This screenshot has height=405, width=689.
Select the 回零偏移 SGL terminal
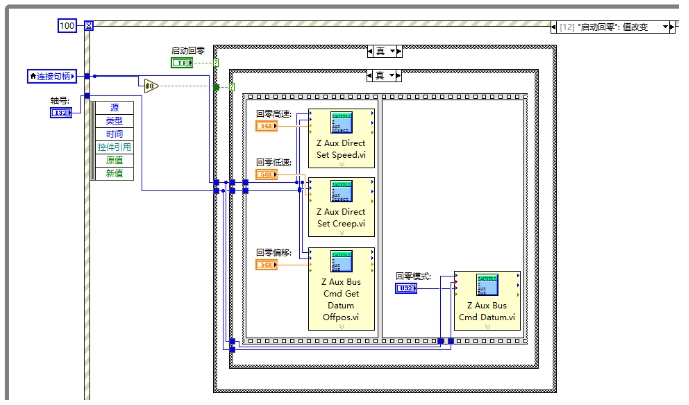coord(267,265)
